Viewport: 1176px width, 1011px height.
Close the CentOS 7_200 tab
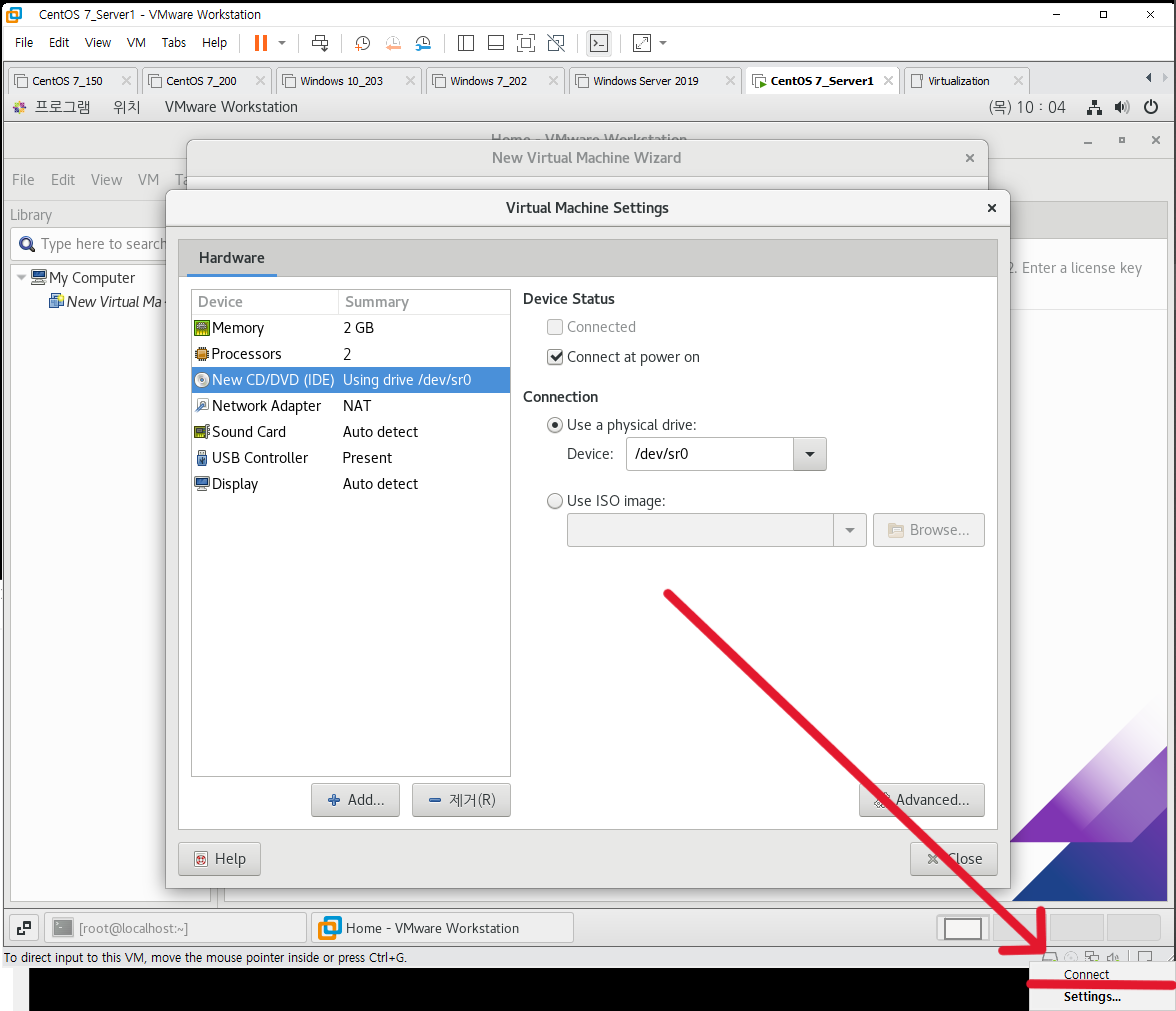tap(260, 80)
